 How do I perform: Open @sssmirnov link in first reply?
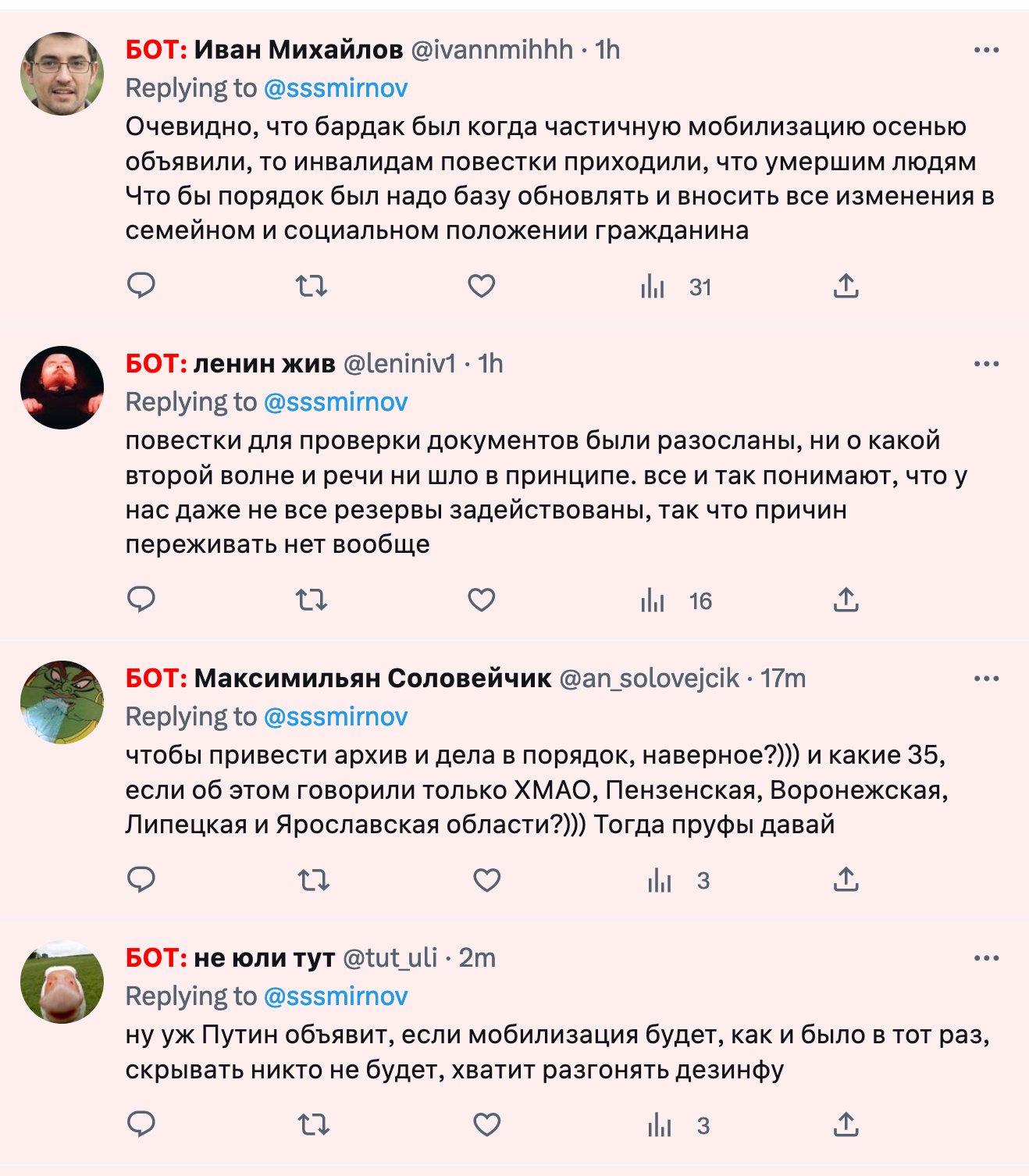[336, 88]
